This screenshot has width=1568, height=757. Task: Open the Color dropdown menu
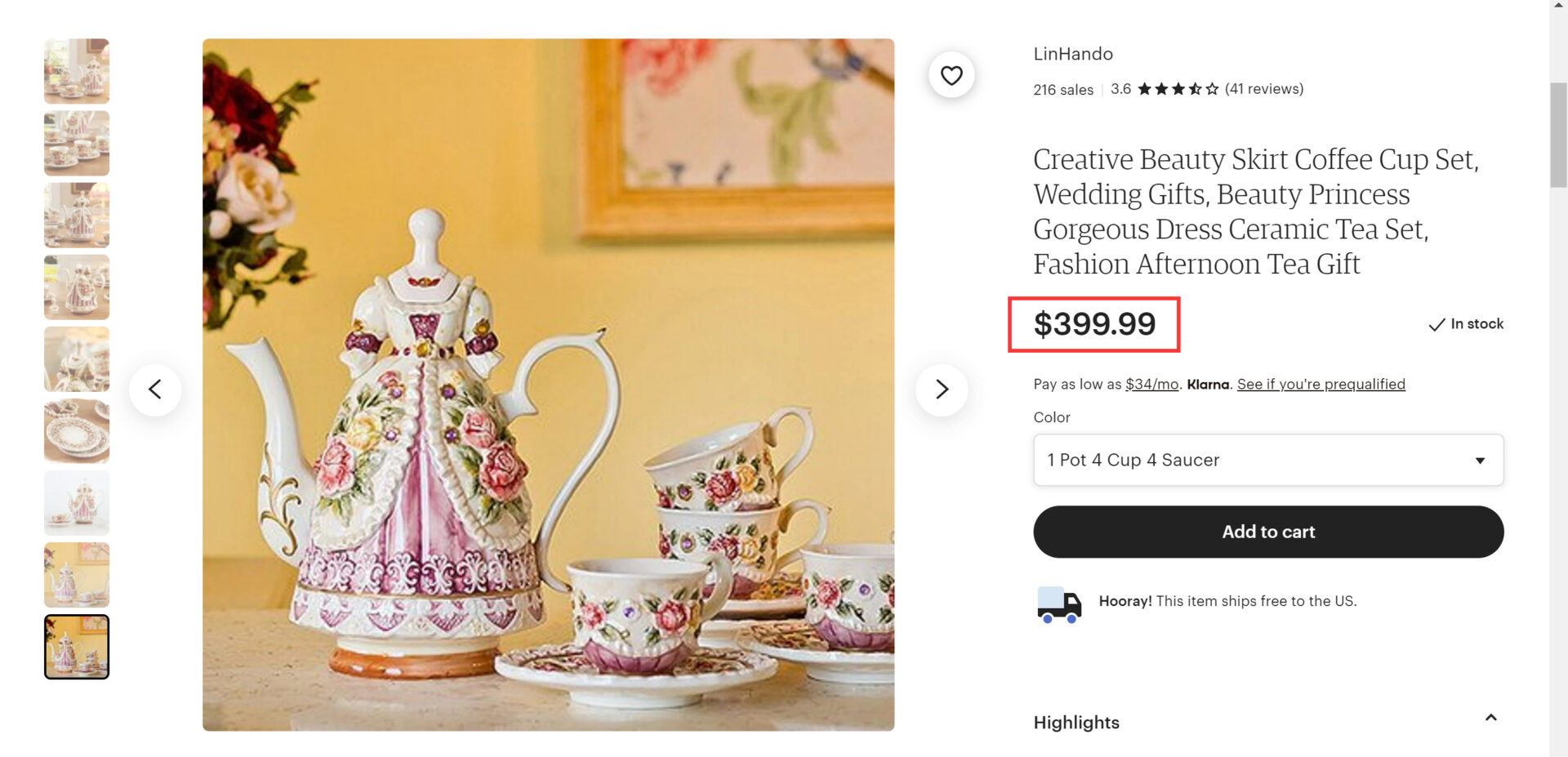click(1267, 460)
